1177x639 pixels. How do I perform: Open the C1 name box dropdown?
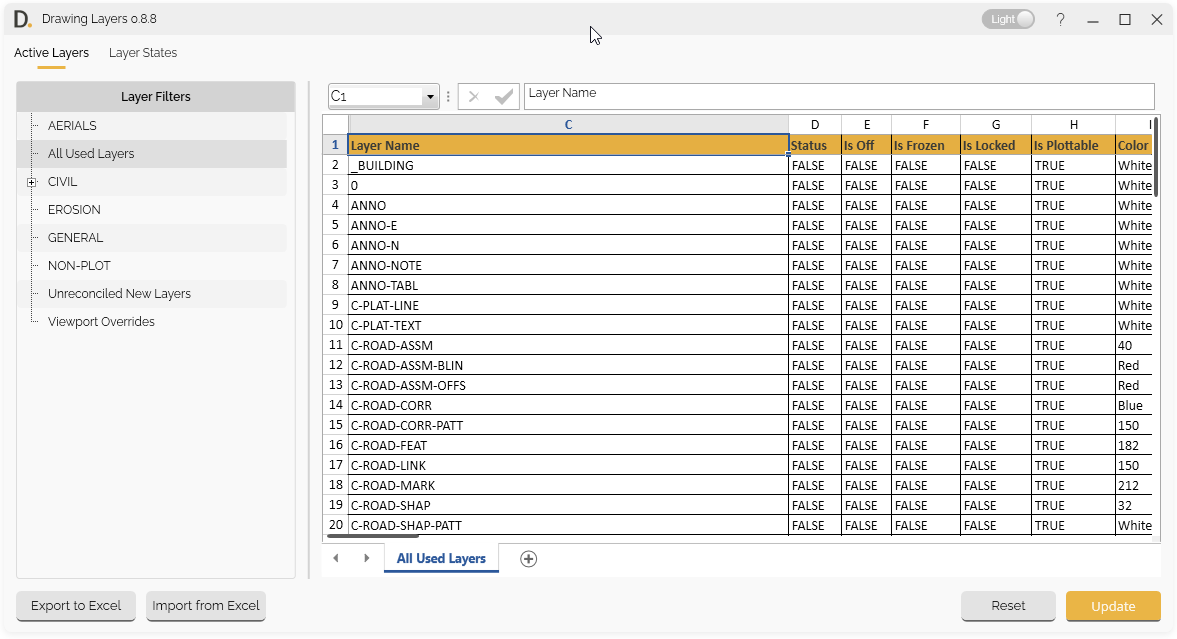430,97
